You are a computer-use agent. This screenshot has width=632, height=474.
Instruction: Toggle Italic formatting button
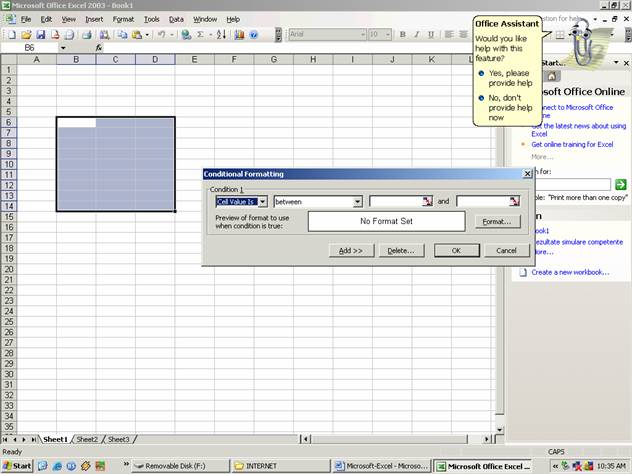416,35
